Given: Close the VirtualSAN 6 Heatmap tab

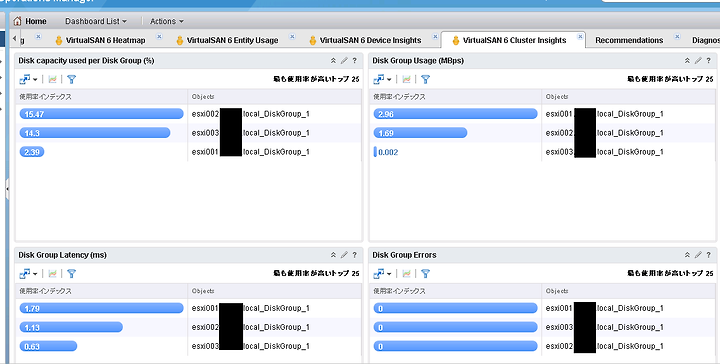Looking at the screenshot, I should 159,36.
